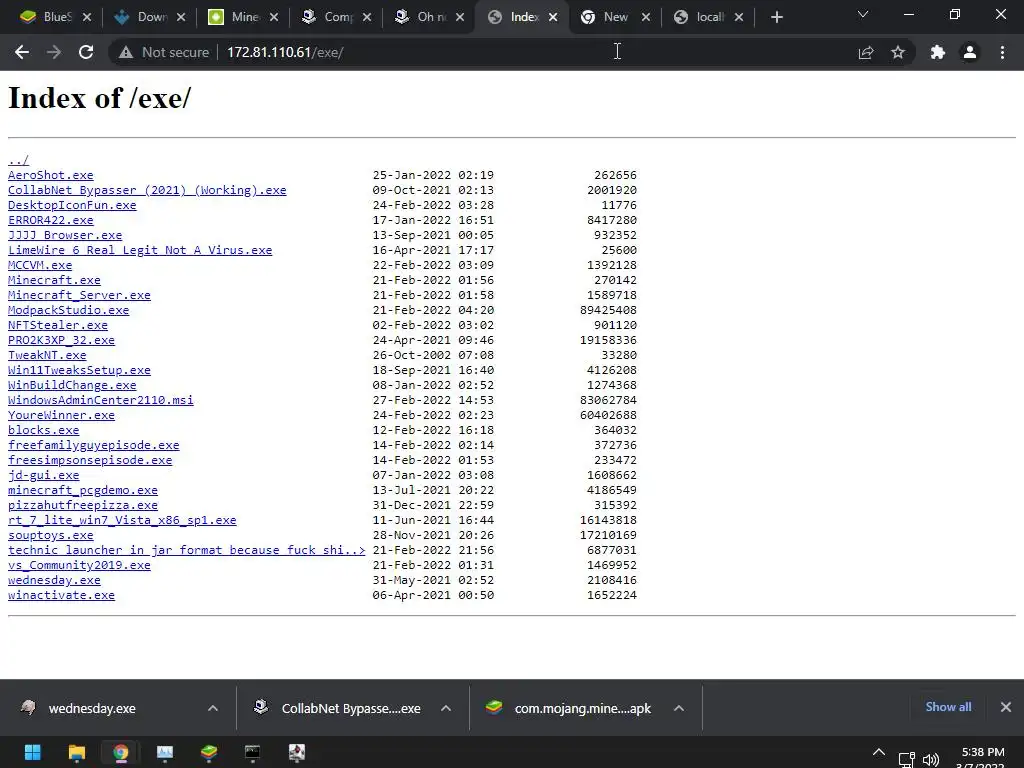Open the PRO2K3XP_32.exe link
This screenshot has width=1024, height=768.
tap(61, 340)
